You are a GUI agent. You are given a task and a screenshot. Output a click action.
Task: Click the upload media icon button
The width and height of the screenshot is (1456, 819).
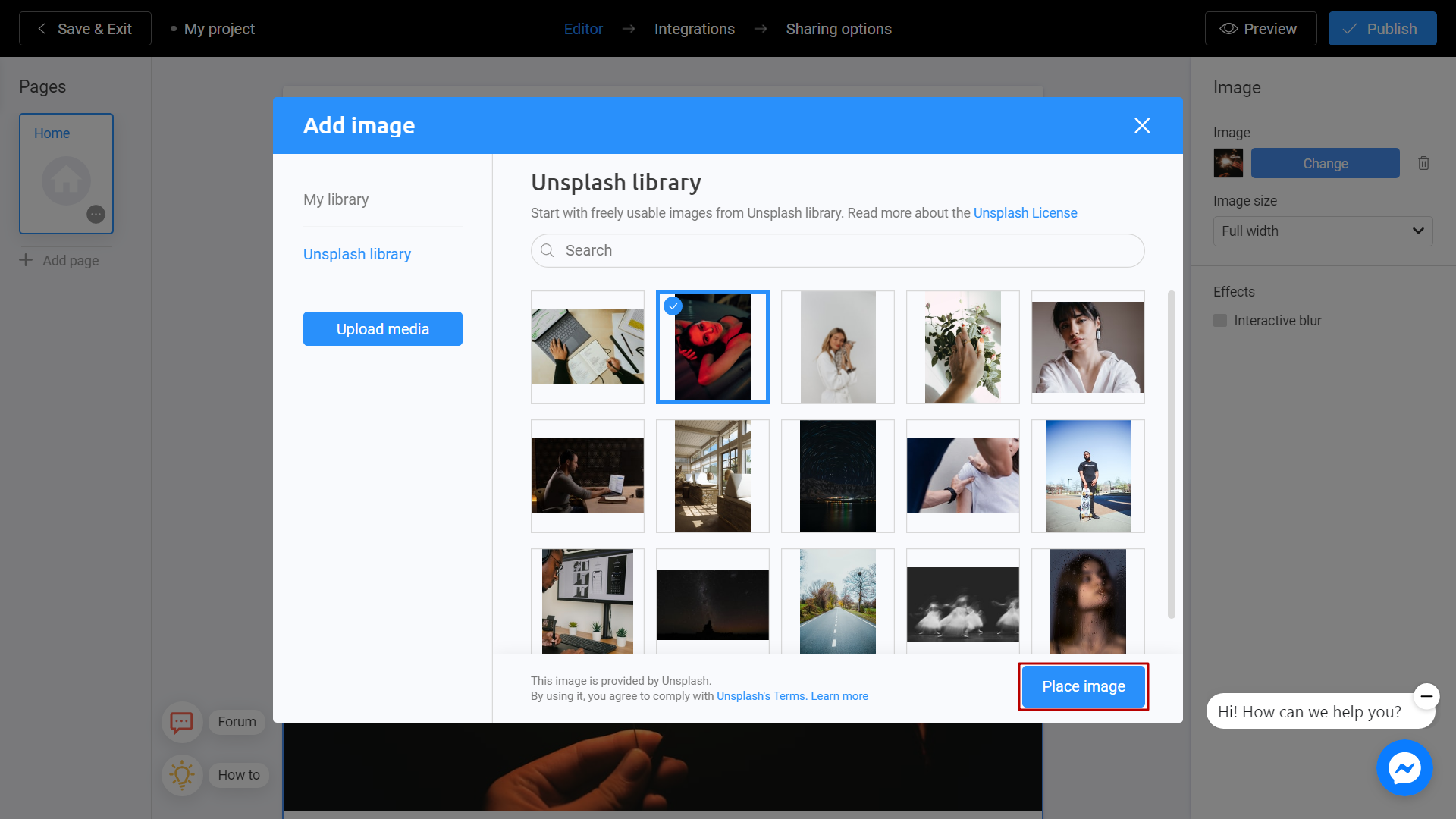[x=382, y=329]
